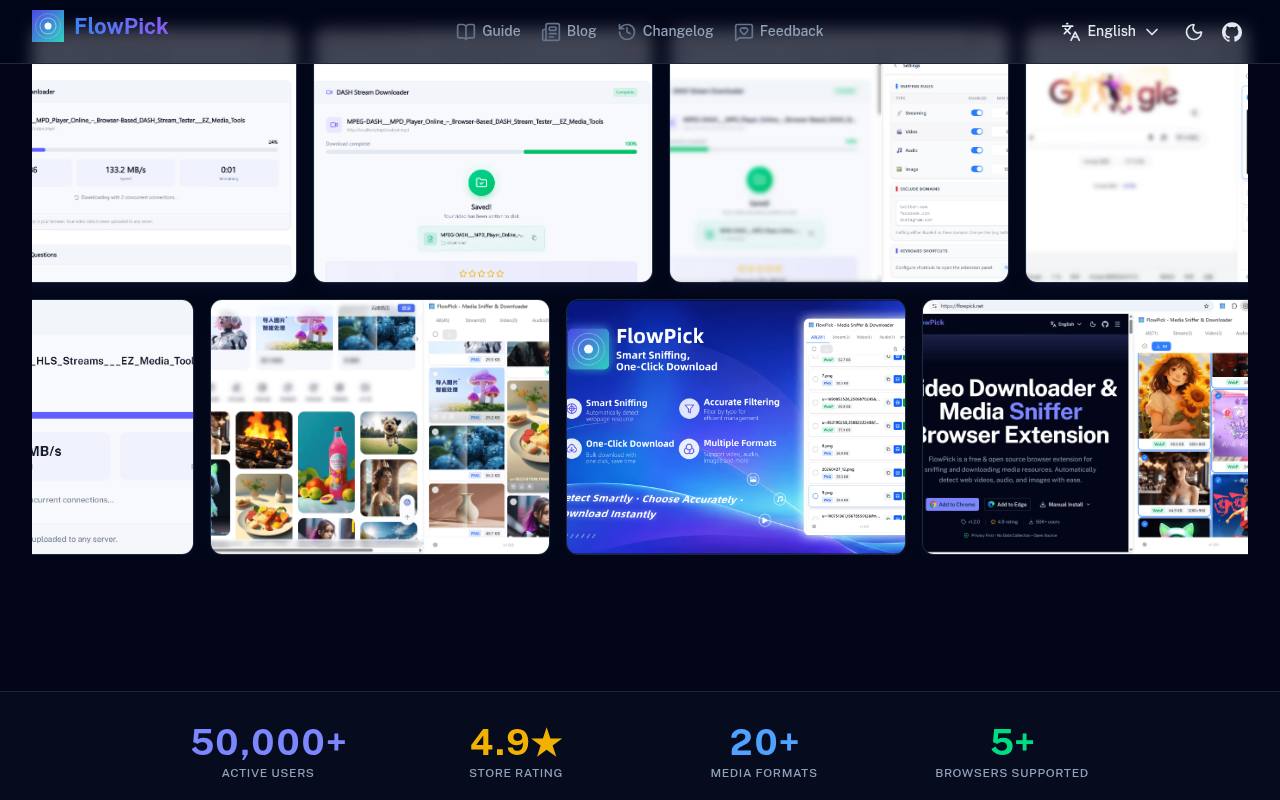Click the "STORE RATING" label
Image resolution: width=1280 pixels, height=800 pixels.
click(516, 773)
